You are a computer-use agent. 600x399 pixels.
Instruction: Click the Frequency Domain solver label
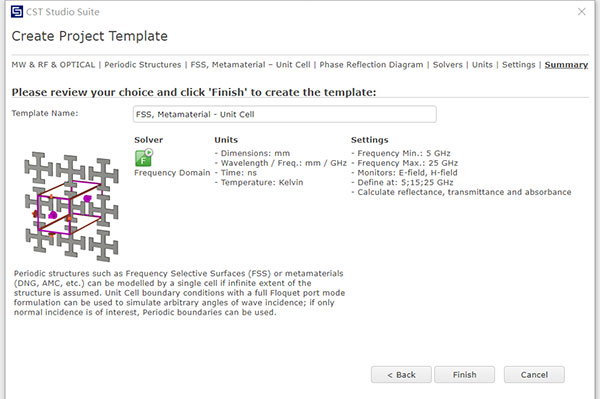172,173
